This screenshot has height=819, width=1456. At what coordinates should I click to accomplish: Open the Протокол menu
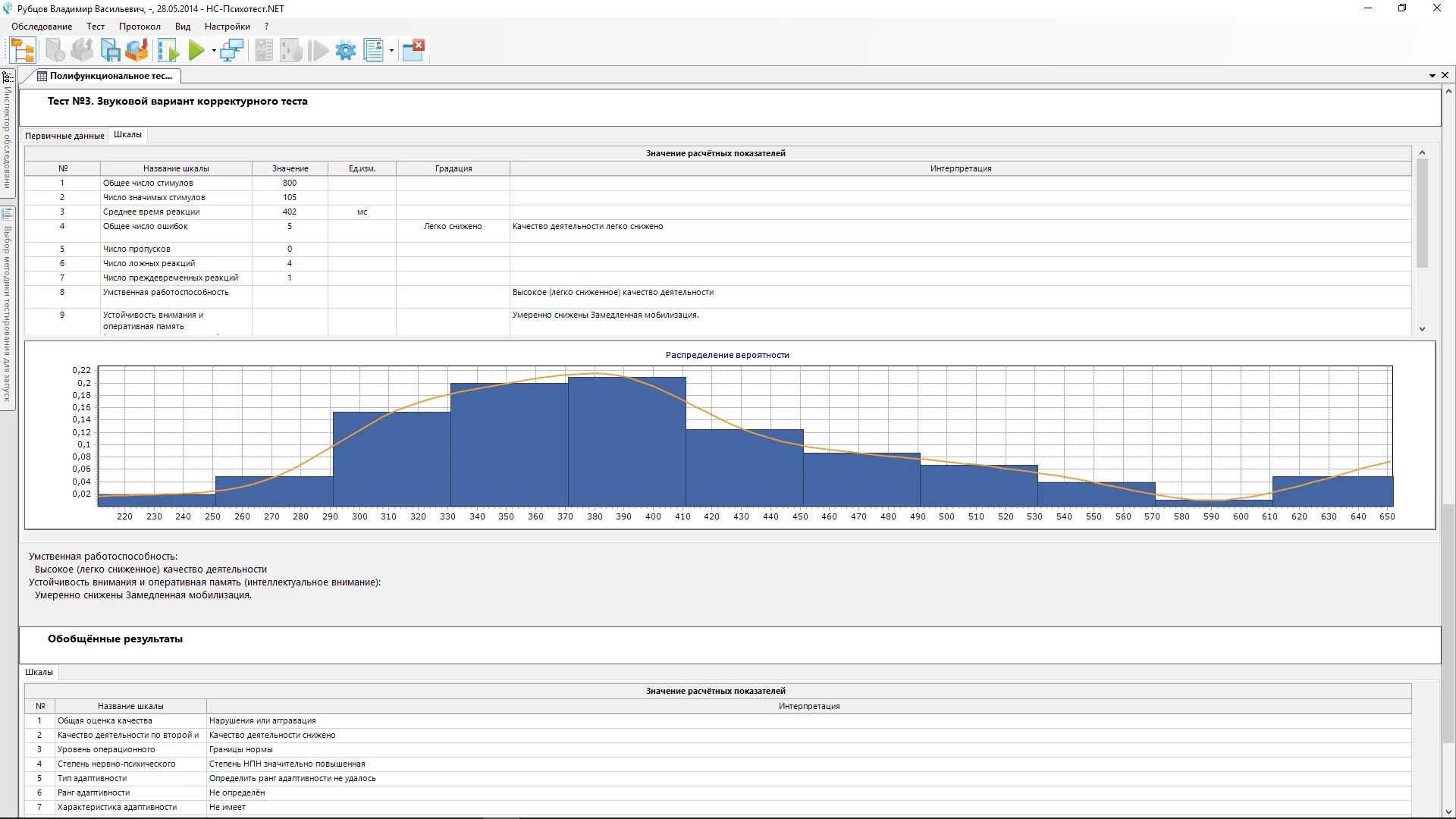click(140, 27)
